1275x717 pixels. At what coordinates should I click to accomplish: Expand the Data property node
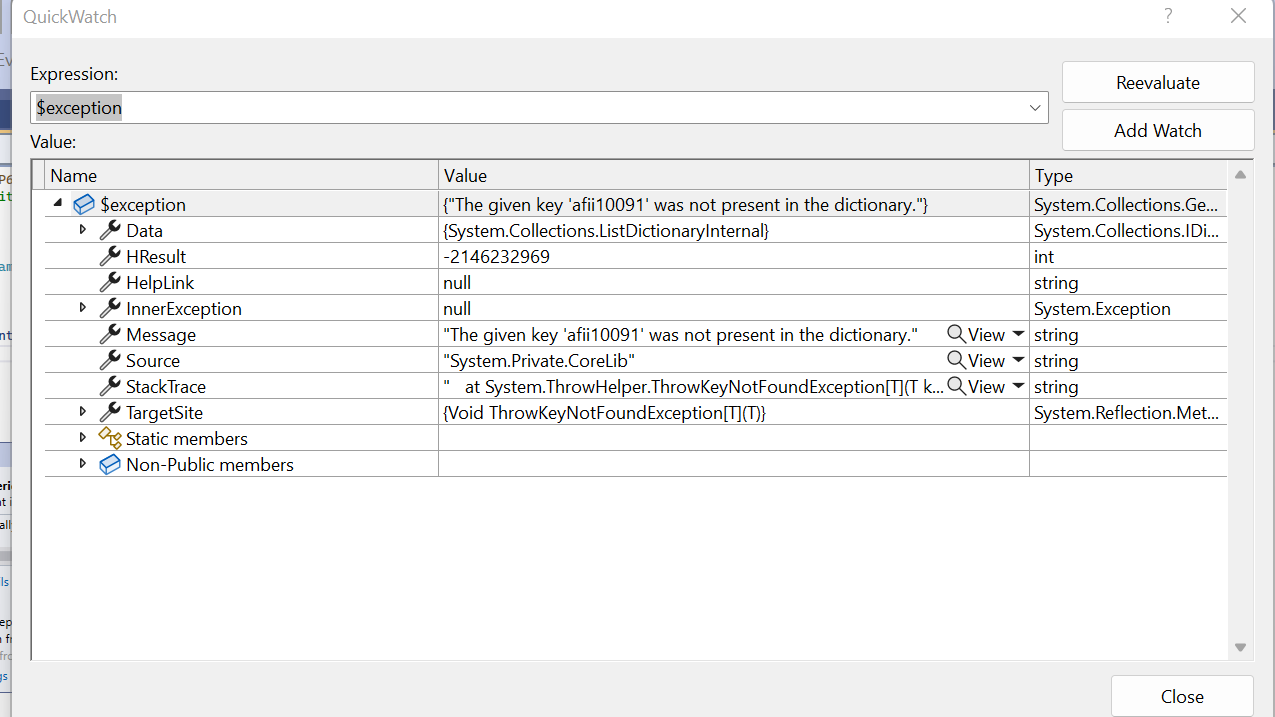[x=83, y=231]
